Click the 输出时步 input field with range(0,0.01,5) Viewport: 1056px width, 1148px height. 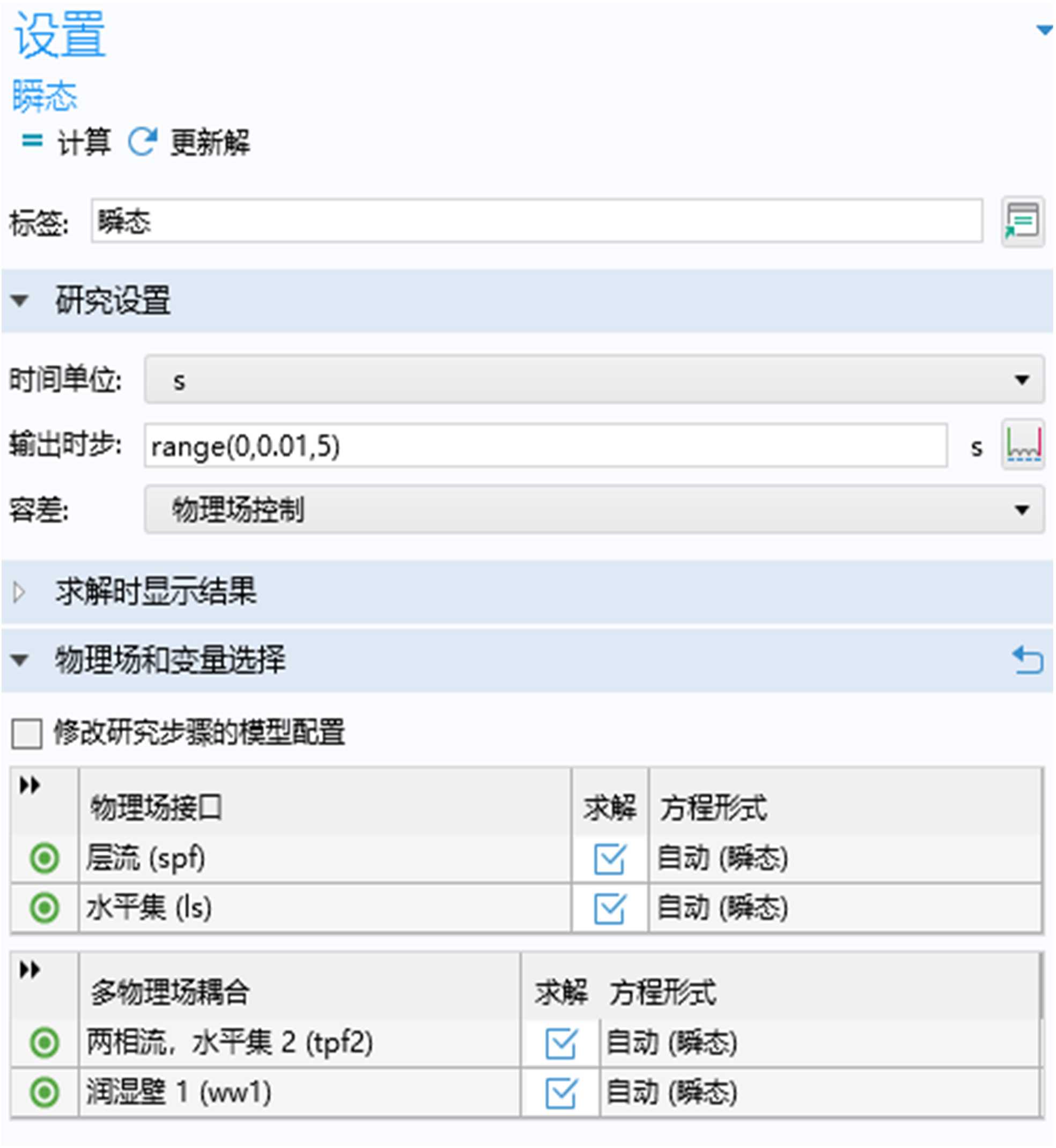546,446
